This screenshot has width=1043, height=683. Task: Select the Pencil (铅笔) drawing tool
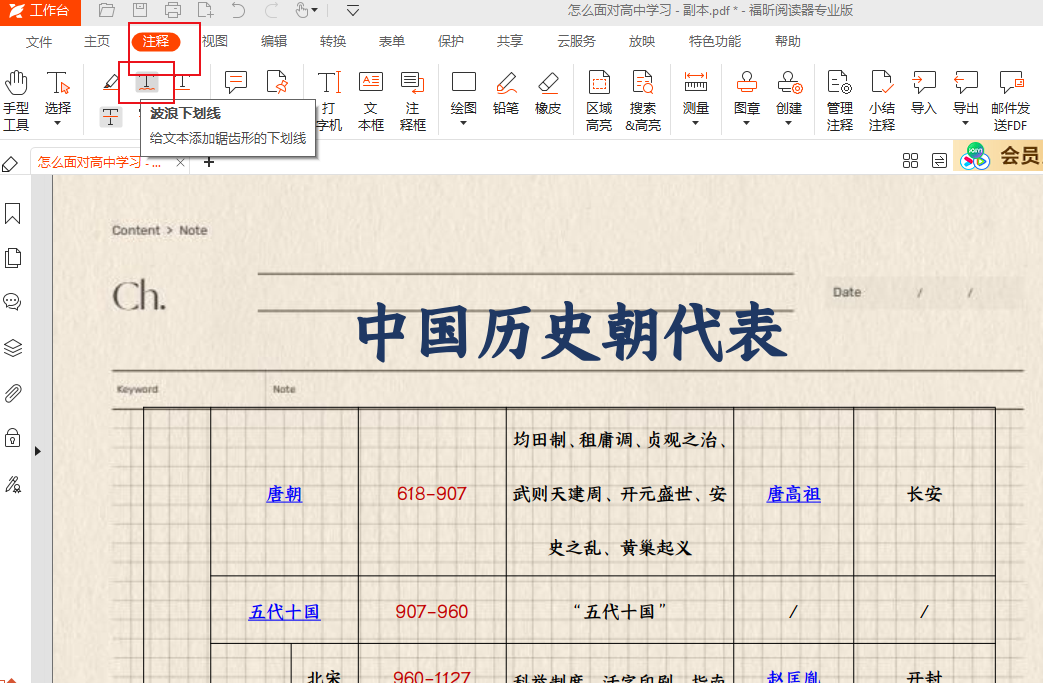pos(506,92)
